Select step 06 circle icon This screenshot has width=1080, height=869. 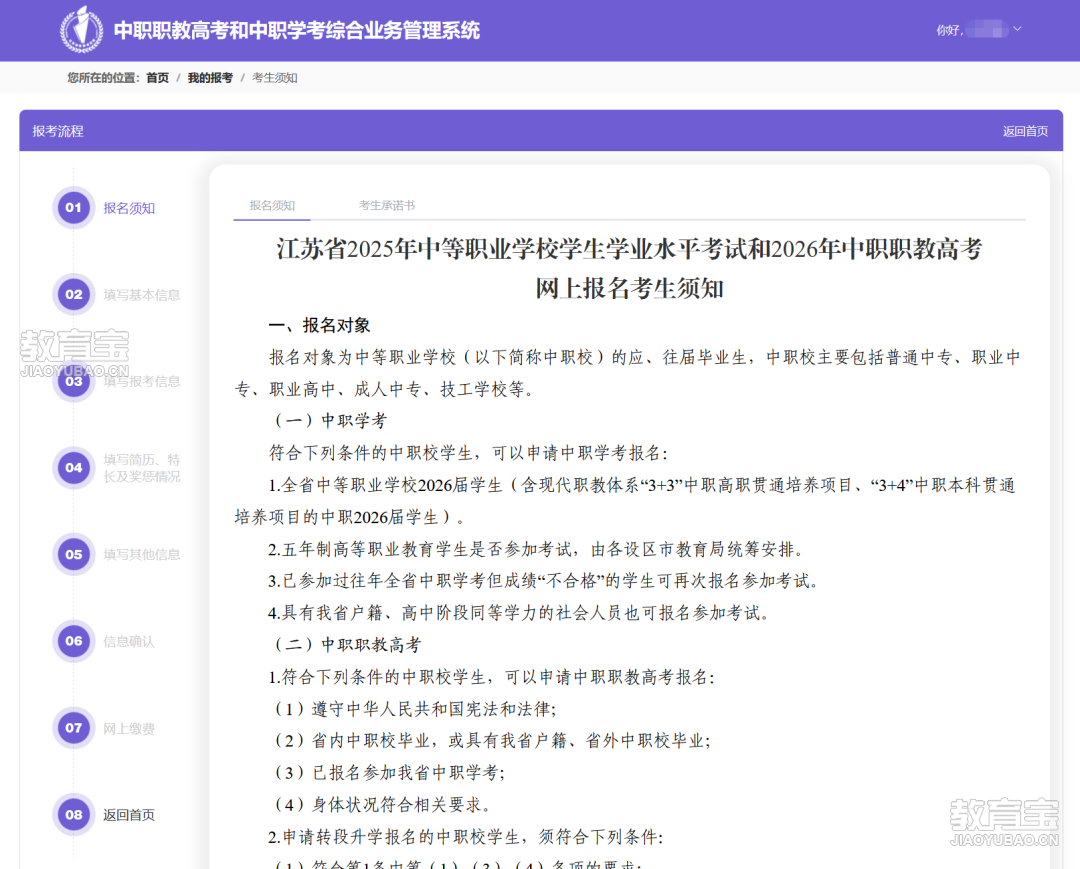(x=74, y=641)
